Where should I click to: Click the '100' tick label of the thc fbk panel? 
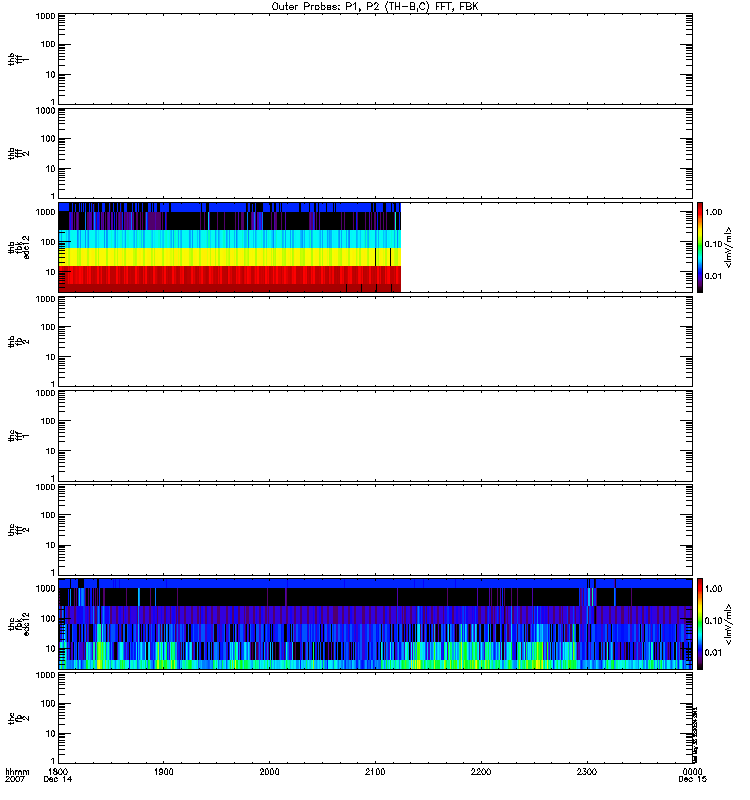[48, 619]
